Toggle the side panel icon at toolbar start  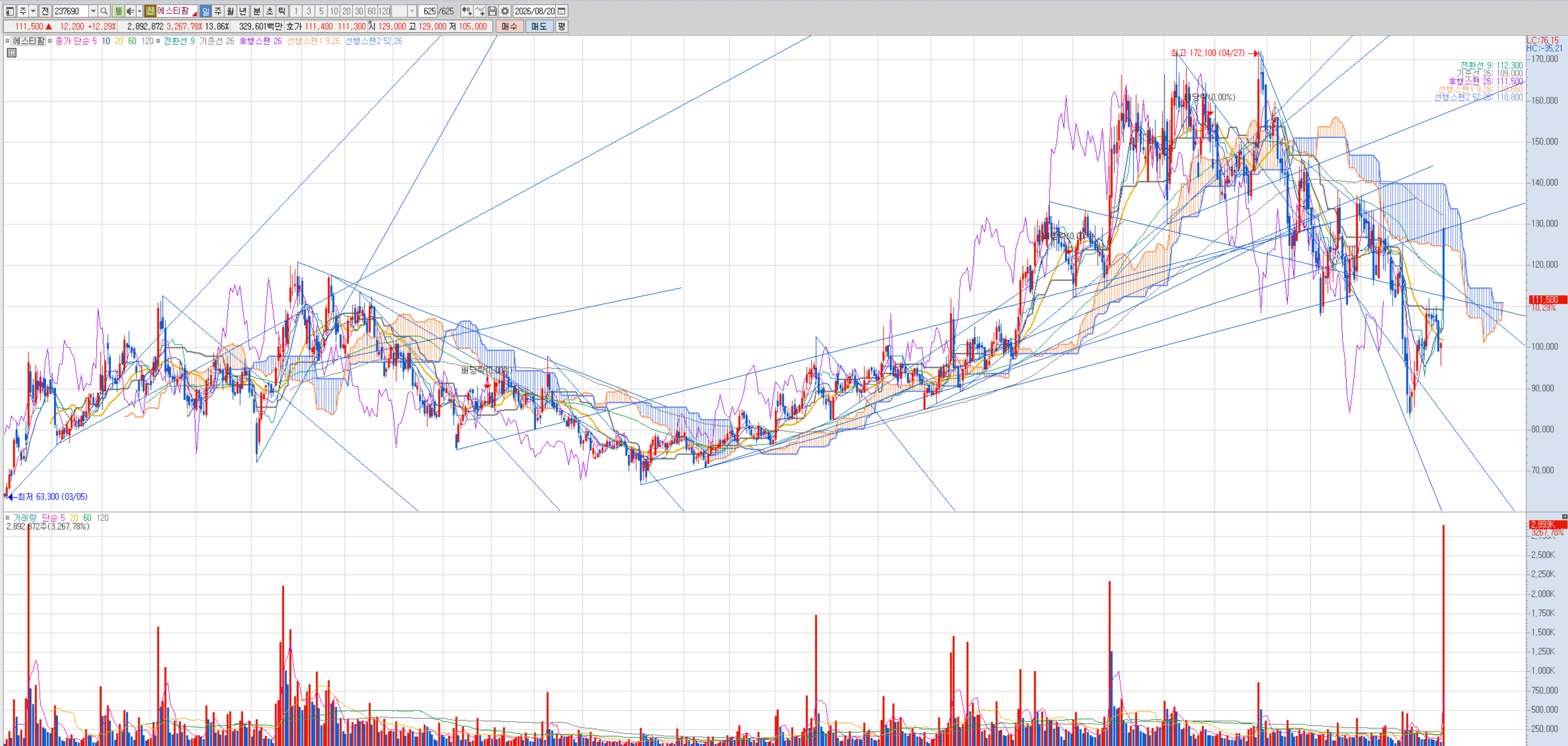(10, 11)
